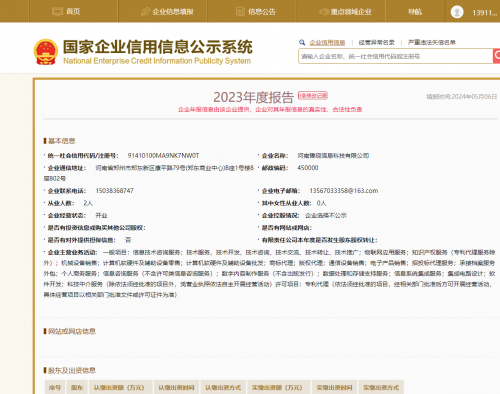The height and width of the screenshot is (394, 500).
Task: Click the 信息公告 document icon
Action: tap(240, 12)
